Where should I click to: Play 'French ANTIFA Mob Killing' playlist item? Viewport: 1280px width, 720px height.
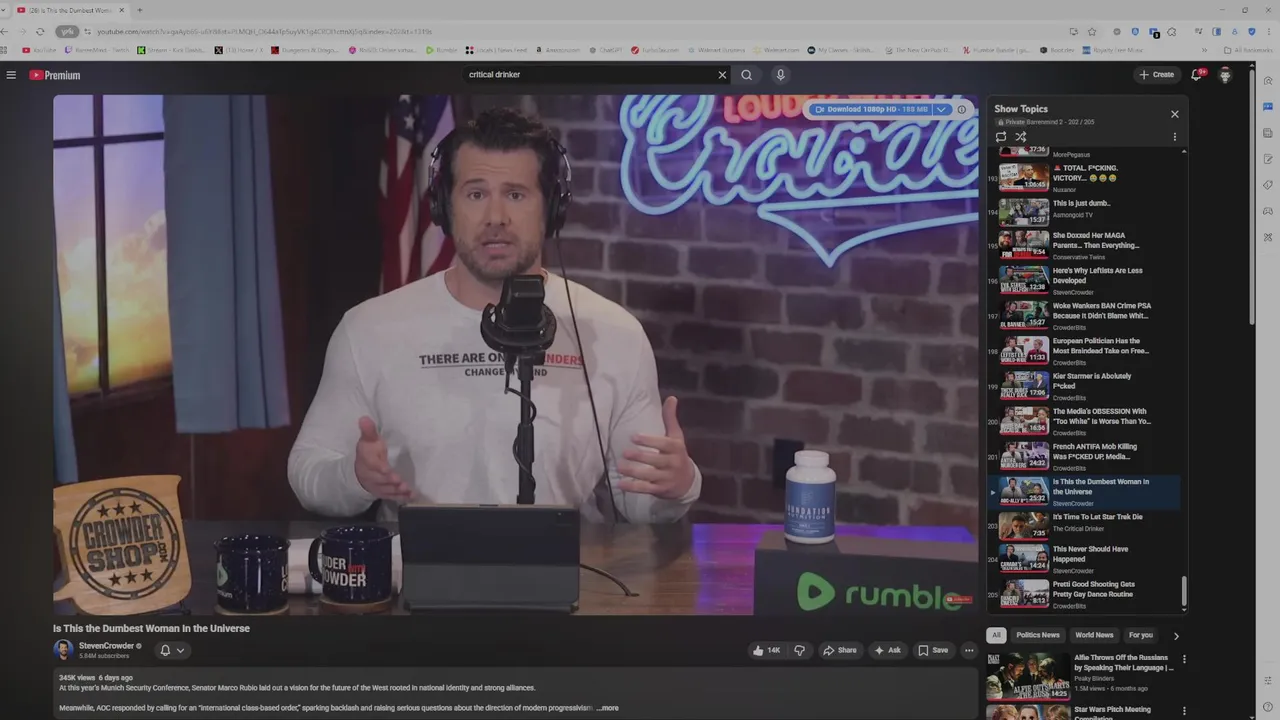tap(1085, 456)
